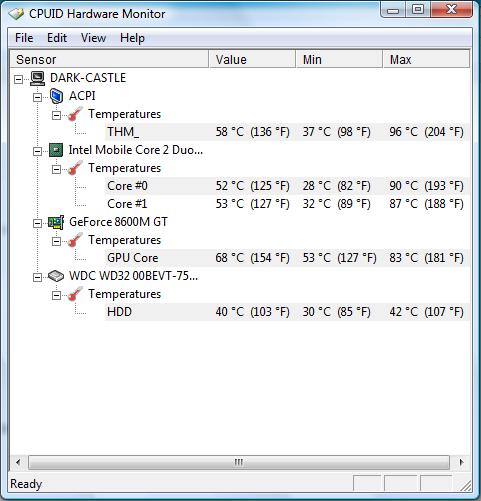Open the View menu

point(93,38)
